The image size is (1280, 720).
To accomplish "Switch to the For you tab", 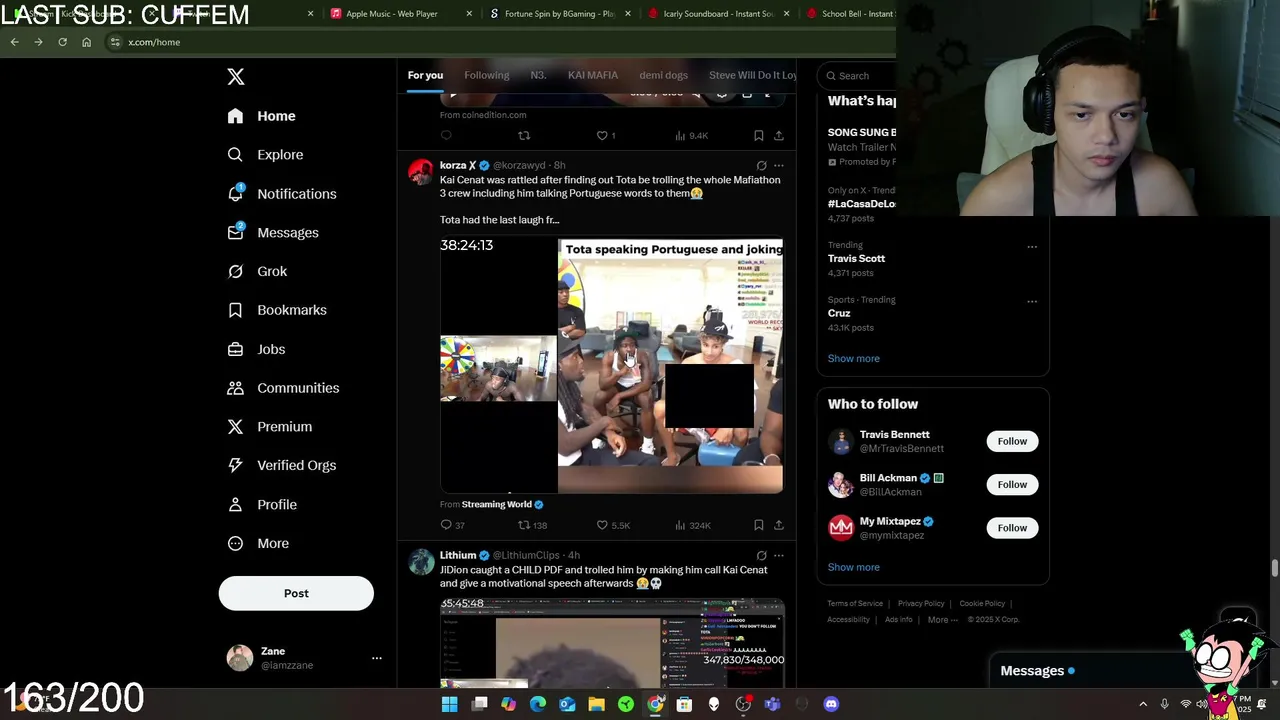I will (x=425, y=75).
